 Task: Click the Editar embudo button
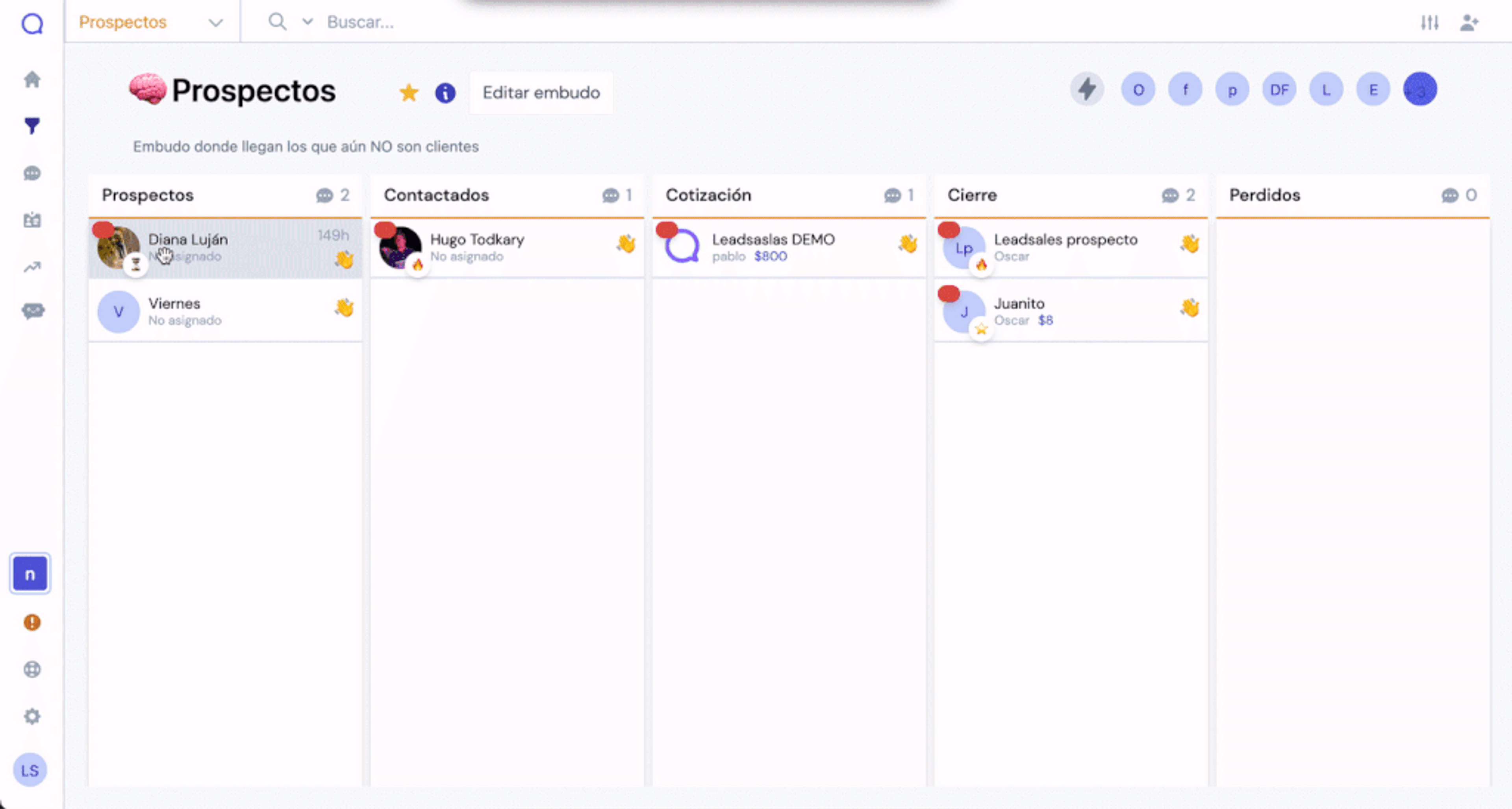click(x=541, y=93)
